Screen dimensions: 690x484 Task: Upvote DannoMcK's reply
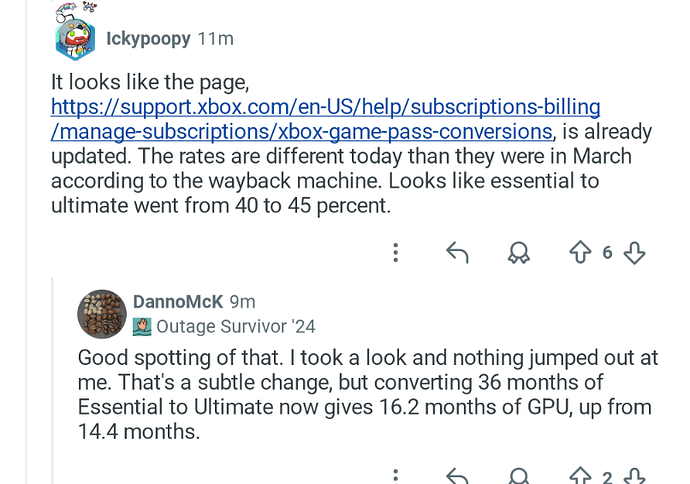(580, 476)
